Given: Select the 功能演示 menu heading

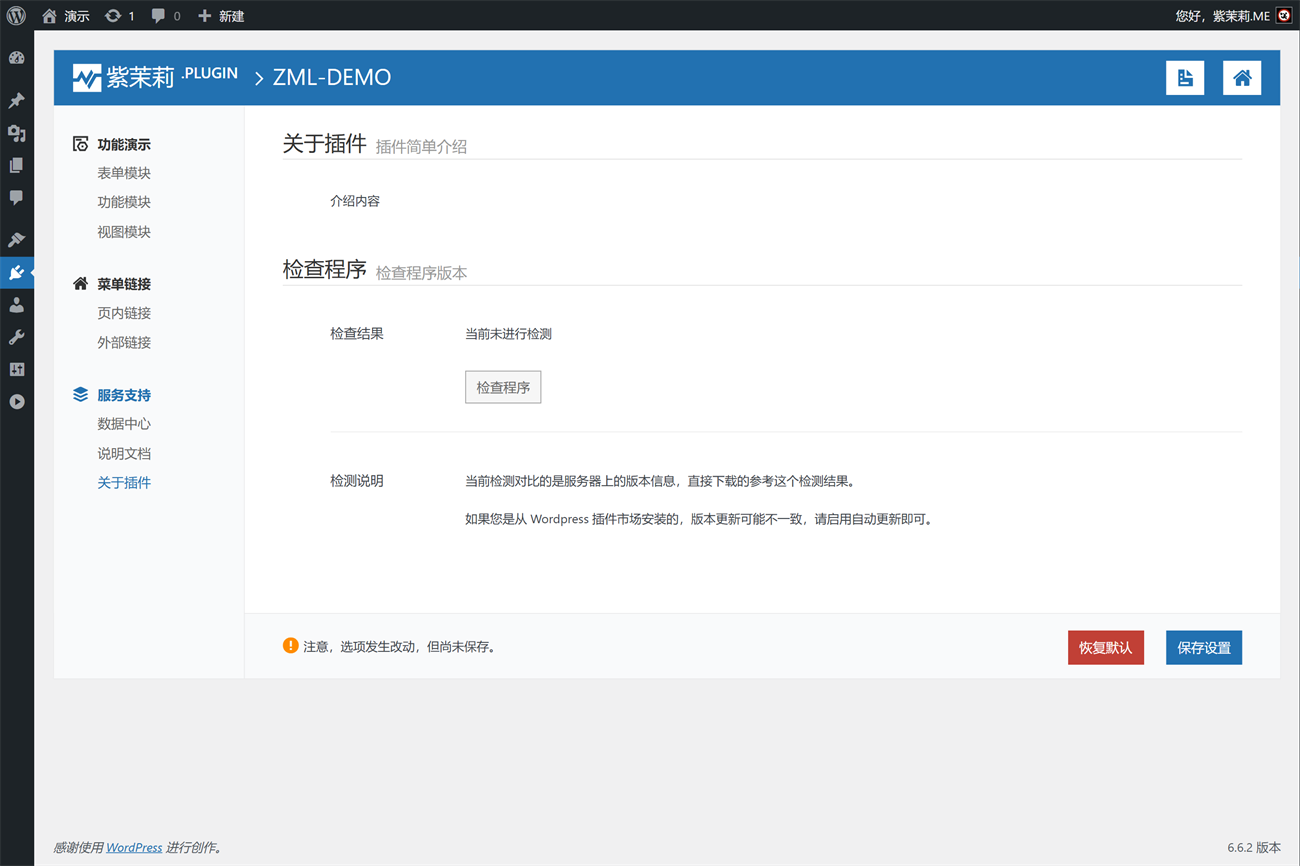Looking at the screenshot, I should pyautogui.click(x=124, y=145).
